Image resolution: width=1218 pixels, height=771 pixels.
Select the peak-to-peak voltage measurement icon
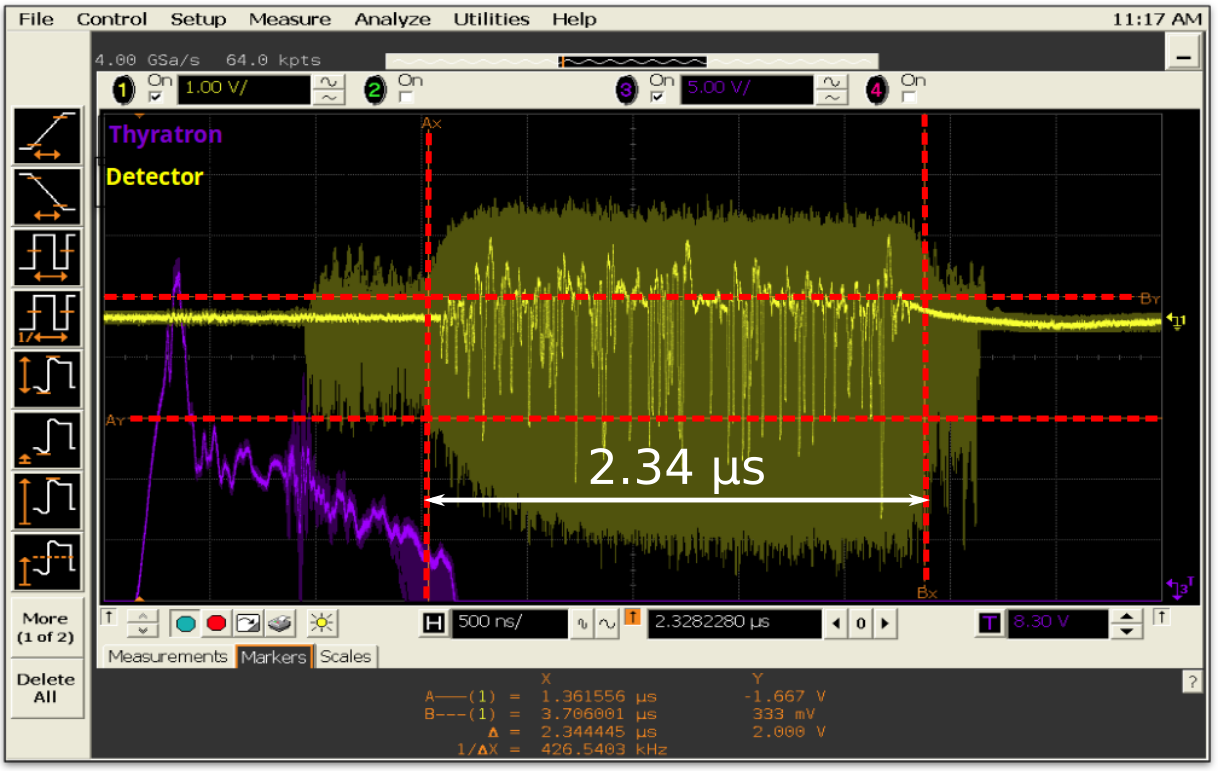[46, 380]
